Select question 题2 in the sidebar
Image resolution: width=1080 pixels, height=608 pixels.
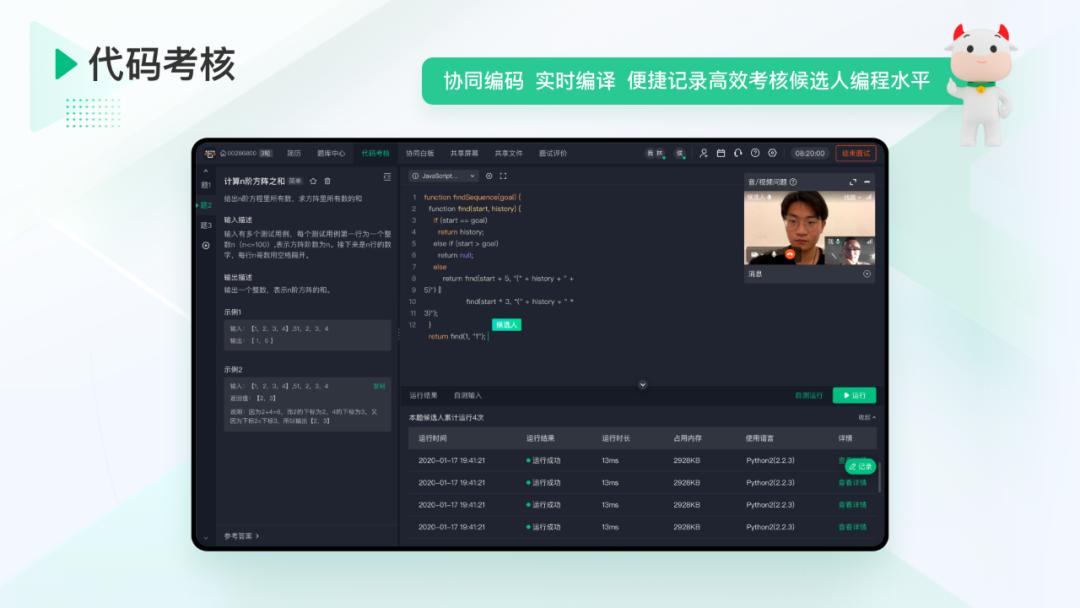(x=205, y=205)
